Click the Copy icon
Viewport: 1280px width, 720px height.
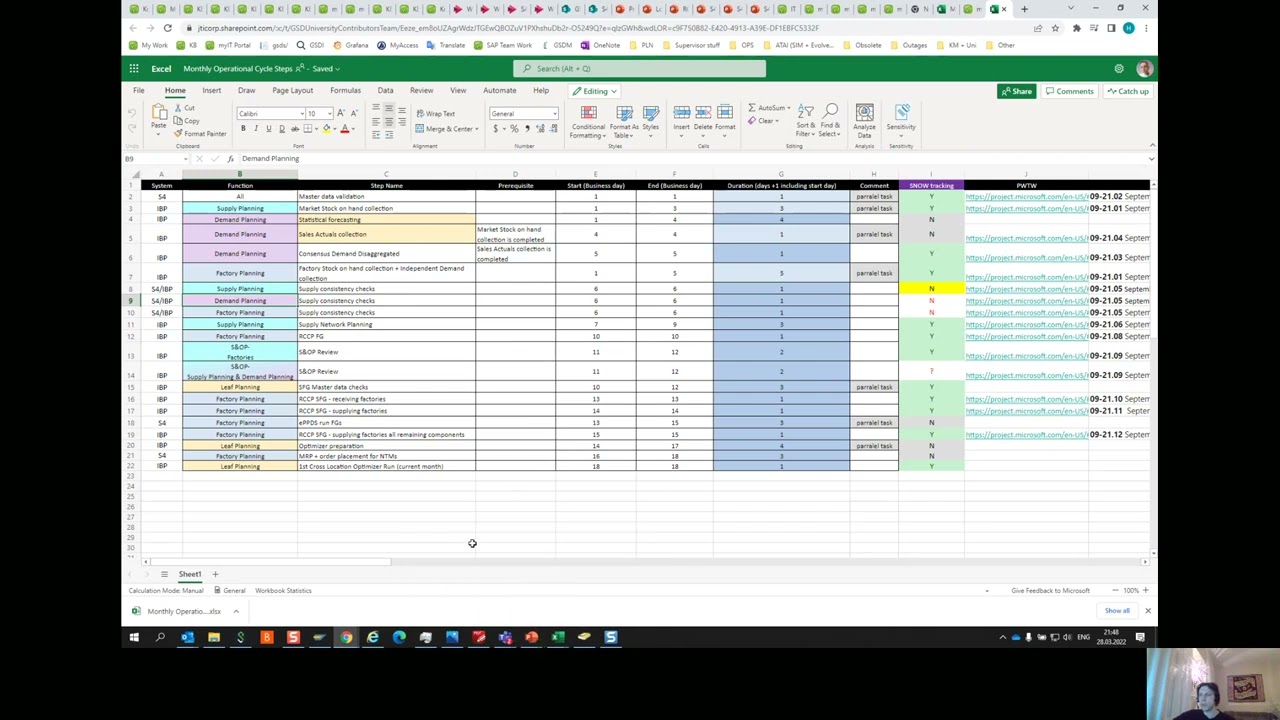[178, 120]
